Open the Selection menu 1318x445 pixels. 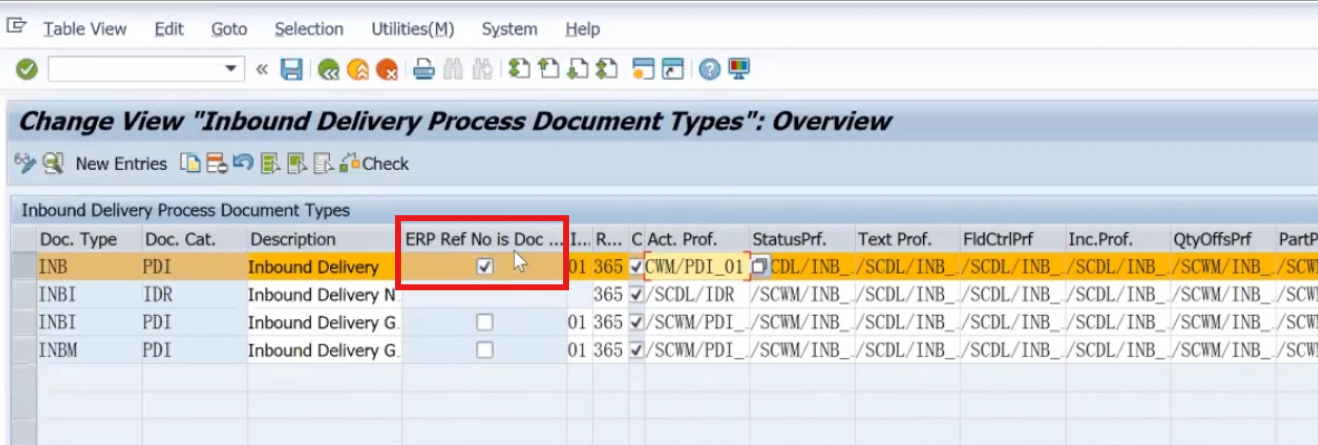(x=309, y=29)
